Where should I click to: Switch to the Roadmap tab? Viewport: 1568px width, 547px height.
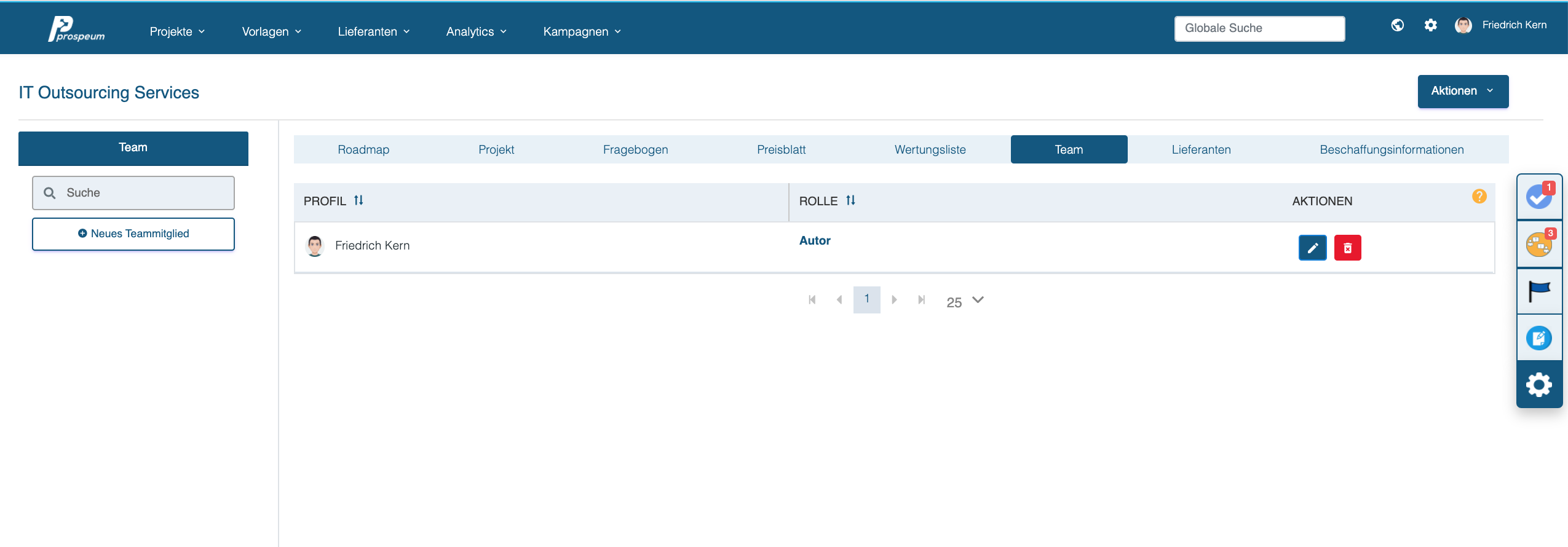click(x=363, y=149)
